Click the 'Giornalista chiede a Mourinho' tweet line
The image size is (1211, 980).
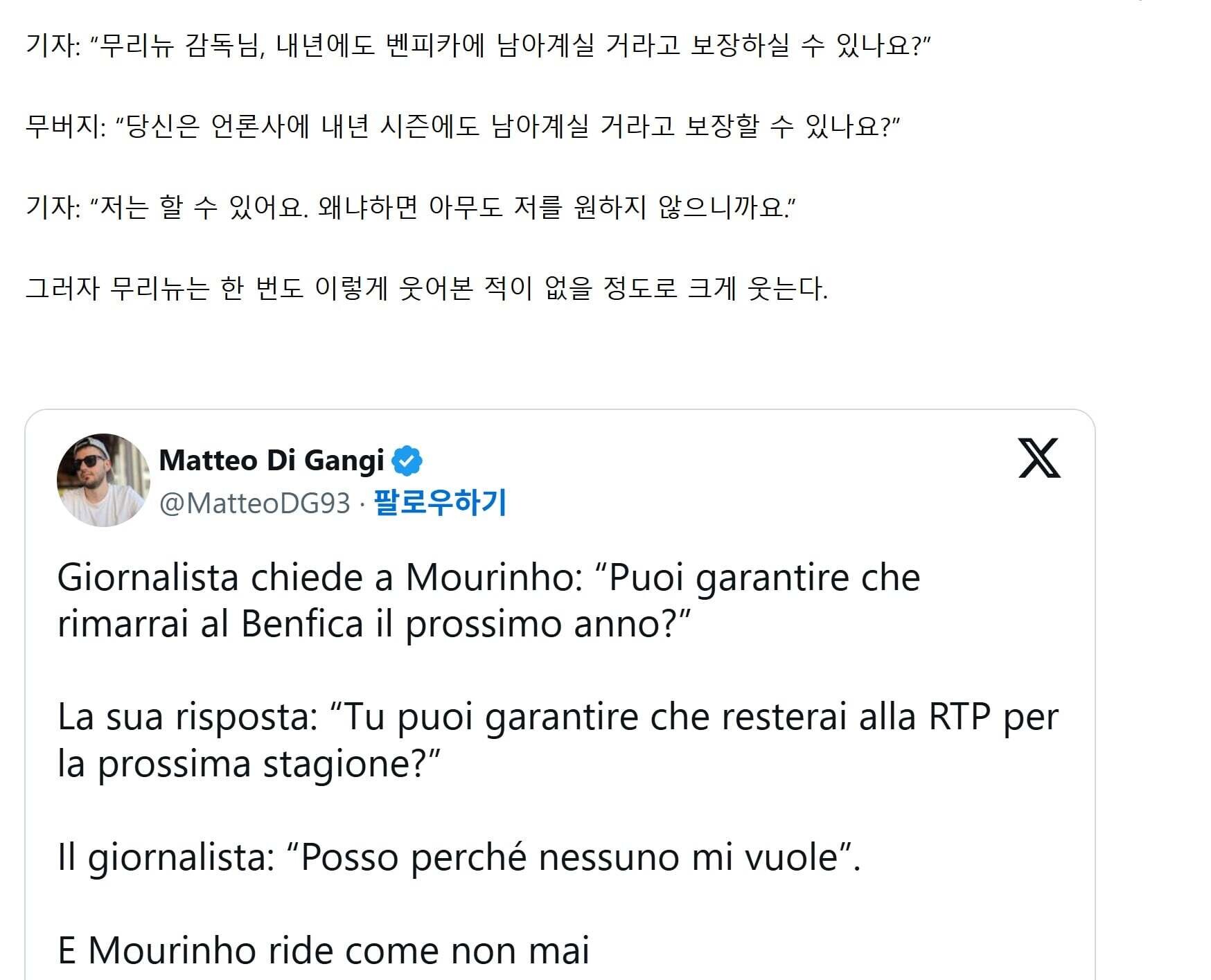point(489,578)
